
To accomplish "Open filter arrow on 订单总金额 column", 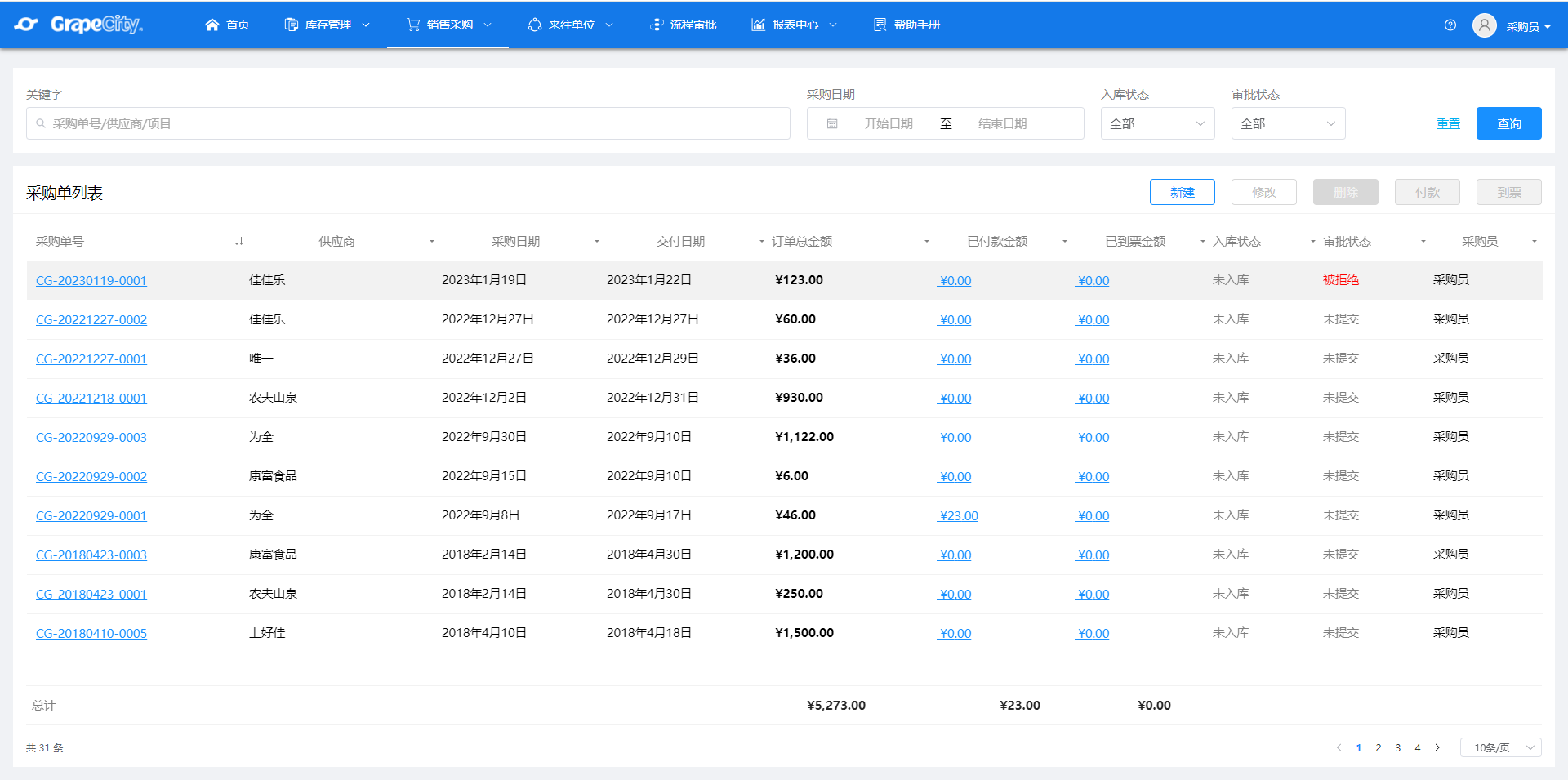I will tap(927, 242).
